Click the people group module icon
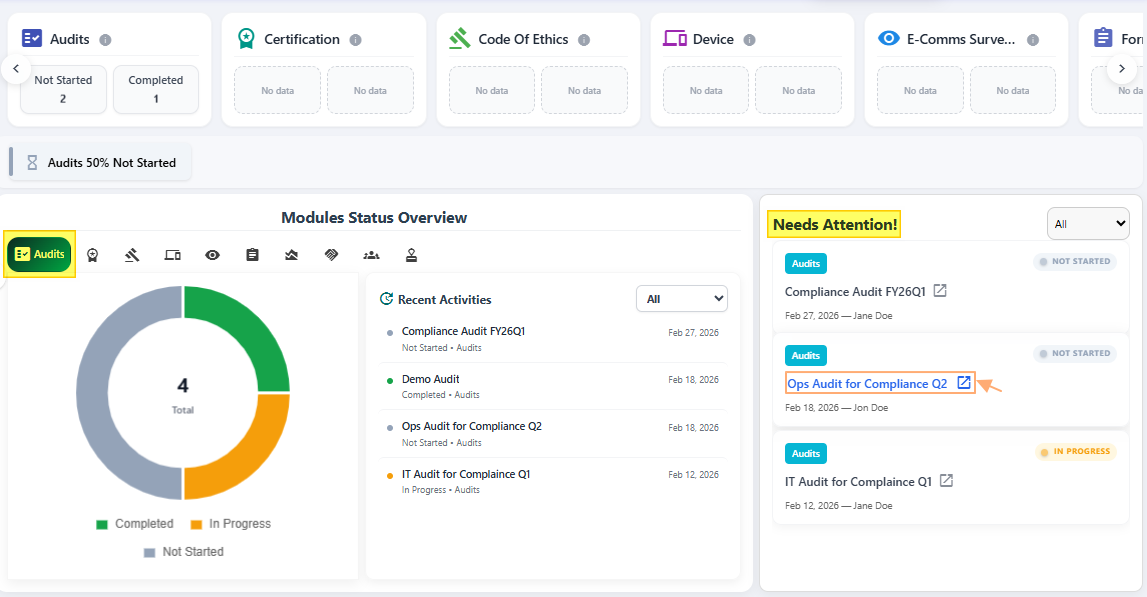The height and width of the screenshot is (597, 1147). pos(371,254)
